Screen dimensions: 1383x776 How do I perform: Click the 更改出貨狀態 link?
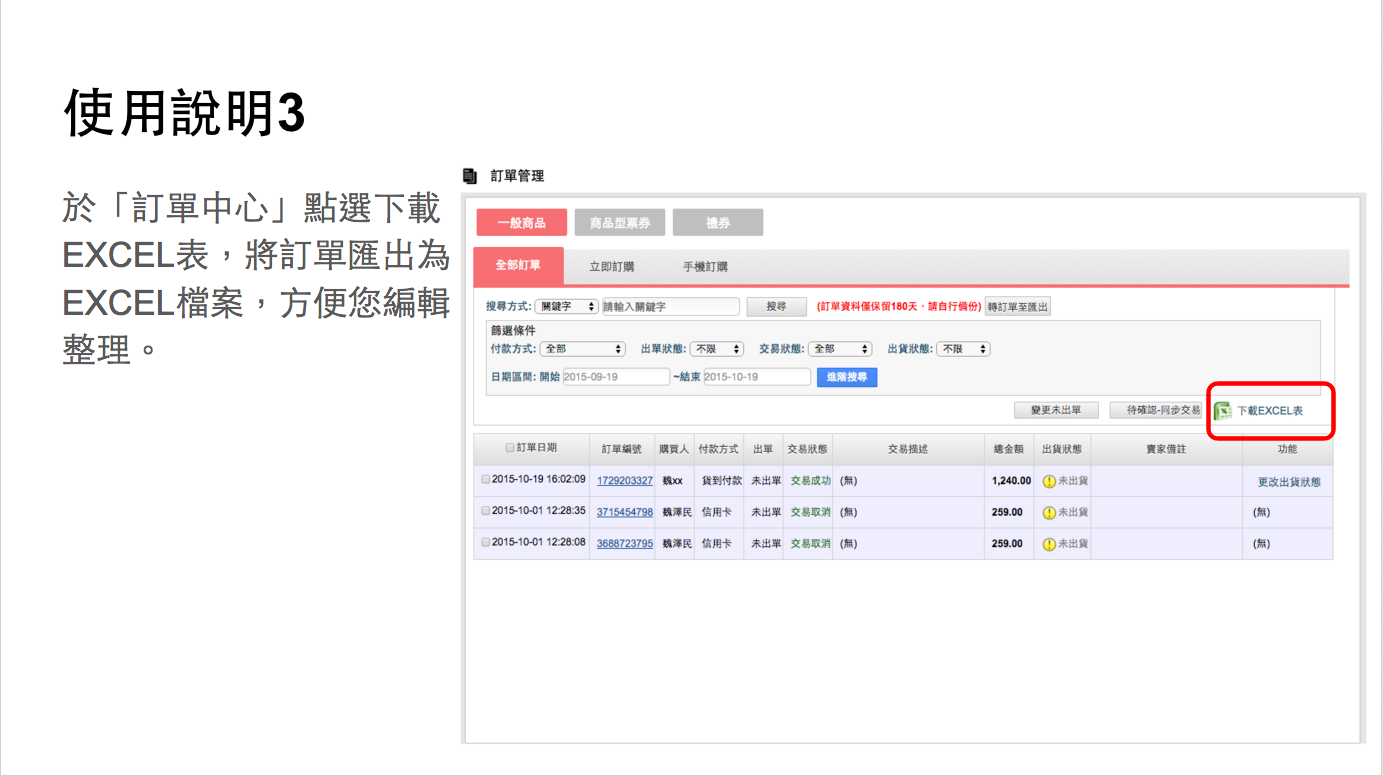[1288, 482]
